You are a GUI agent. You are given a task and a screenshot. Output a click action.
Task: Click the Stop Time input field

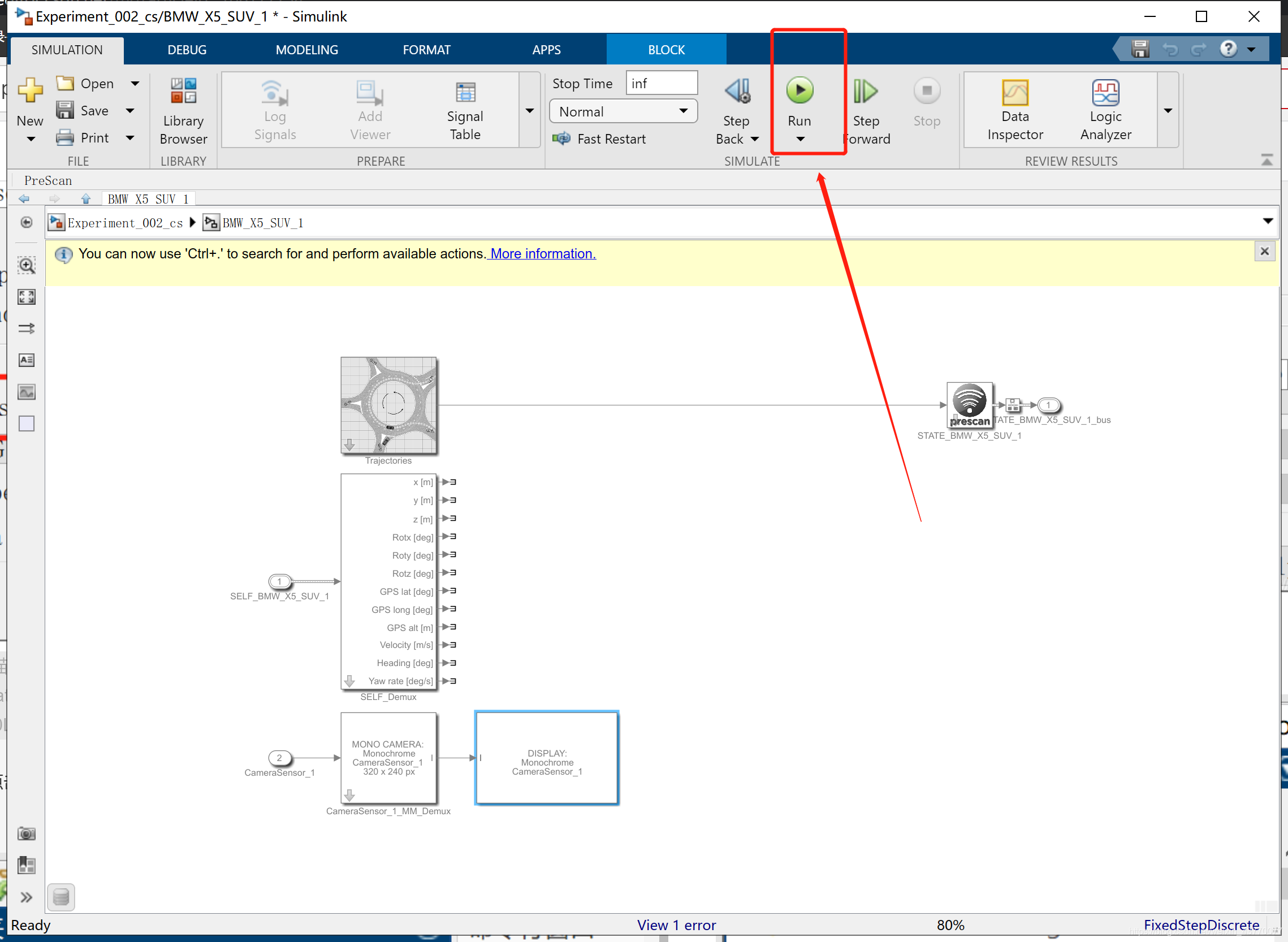pyautogui.click(x=662, y=83)
